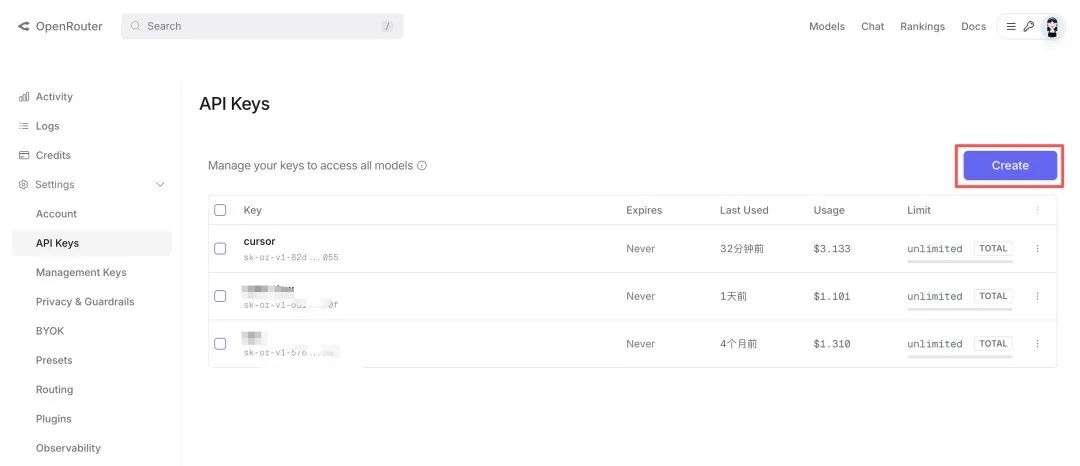This screenshot has height=466, width=1080.
Task: Click the Logs list icon
Action: pyautogui.click(x=23, y=126)
